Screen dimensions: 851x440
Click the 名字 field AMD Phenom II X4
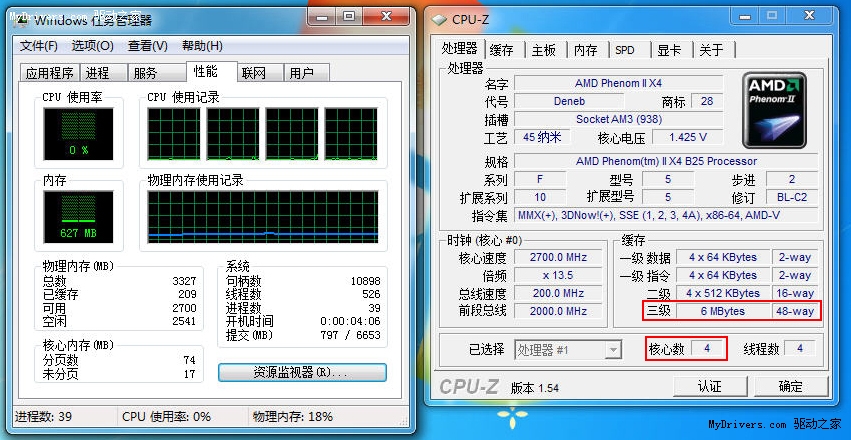pyautogui.click(x=619, y=84)
